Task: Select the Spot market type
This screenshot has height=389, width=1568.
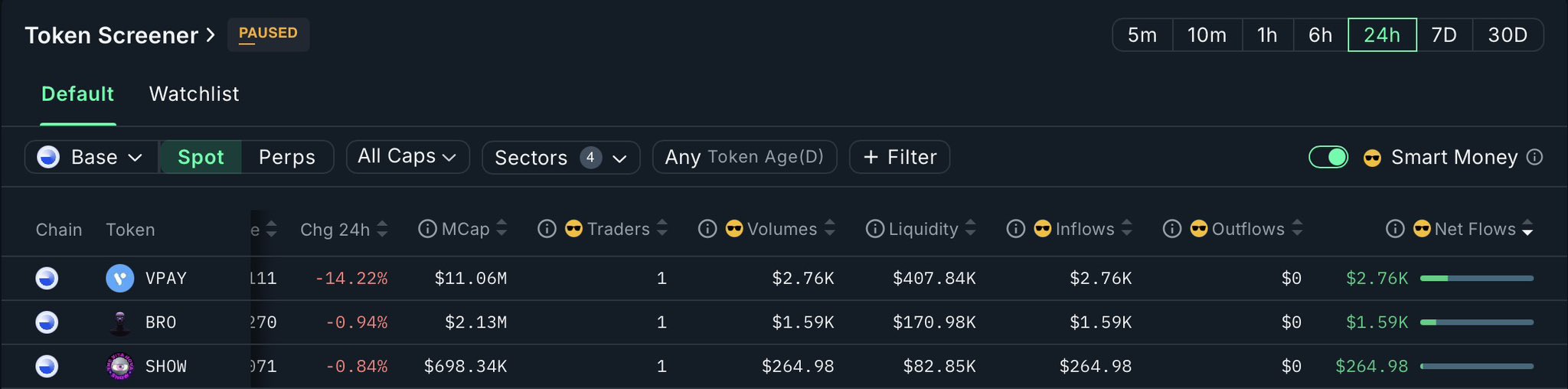Action: [x=201, y=157]
